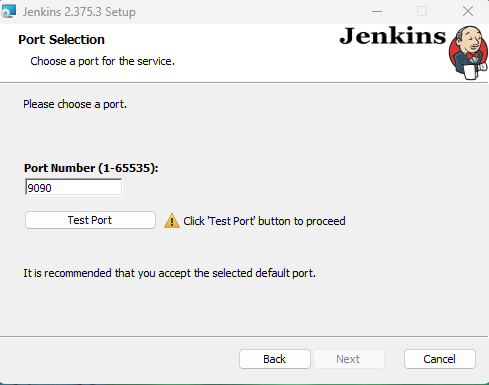The width and height of the screenshot is (489, 385).
Task: Click the greyed-out maximize window button
Action: [422, 11]
